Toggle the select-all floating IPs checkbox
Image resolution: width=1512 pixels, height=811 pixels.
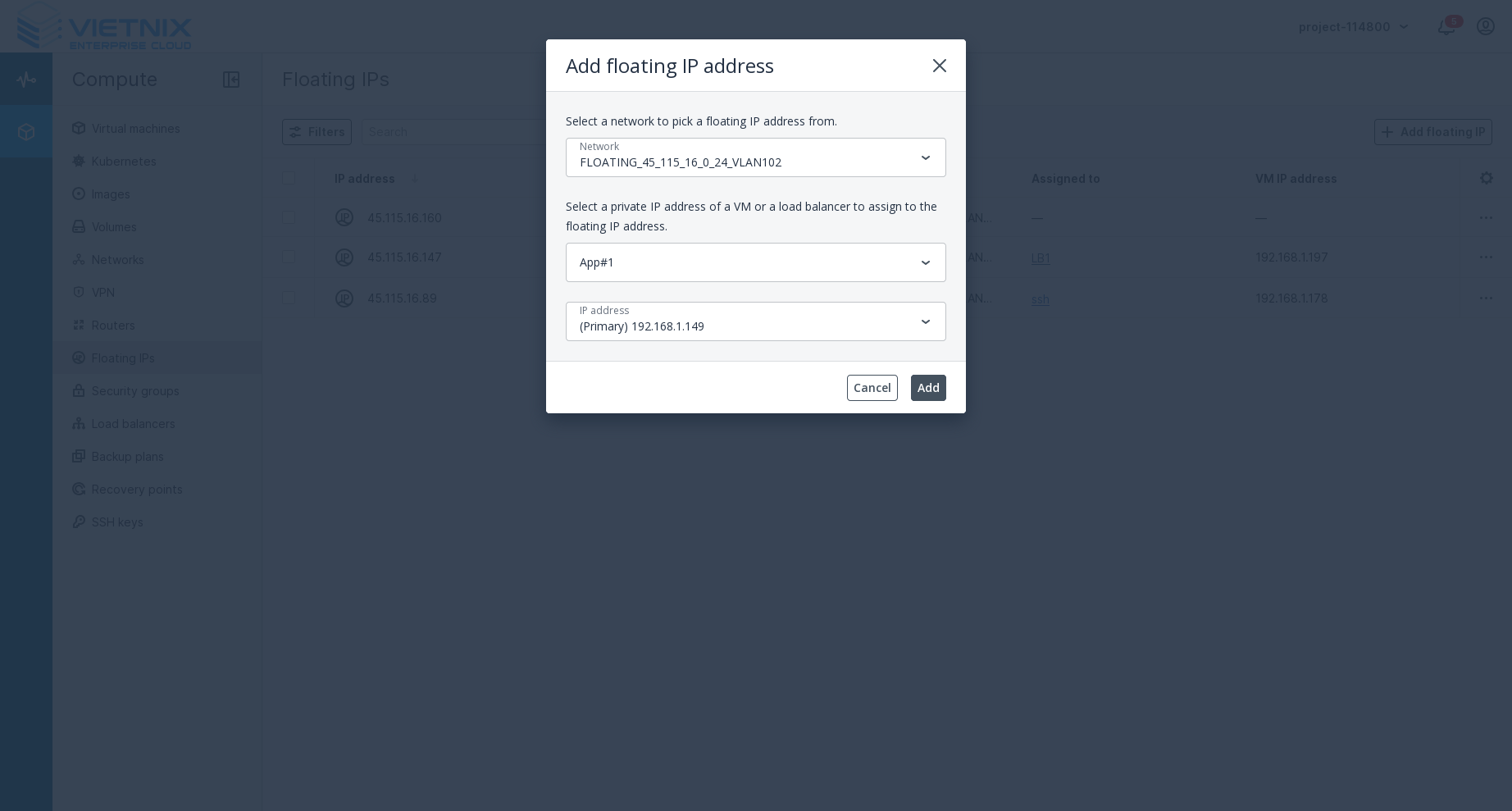pos(289,178)
